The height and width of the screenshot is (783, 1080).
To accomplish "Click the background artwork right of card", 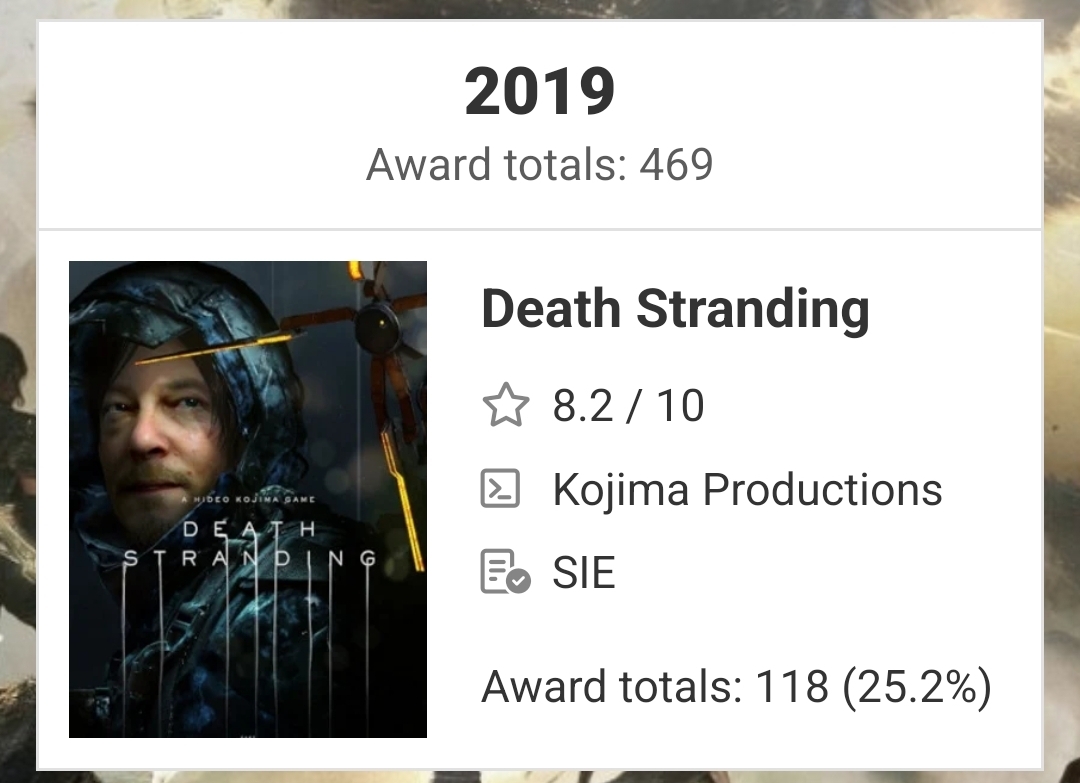I will click(x=1062, y=400).
